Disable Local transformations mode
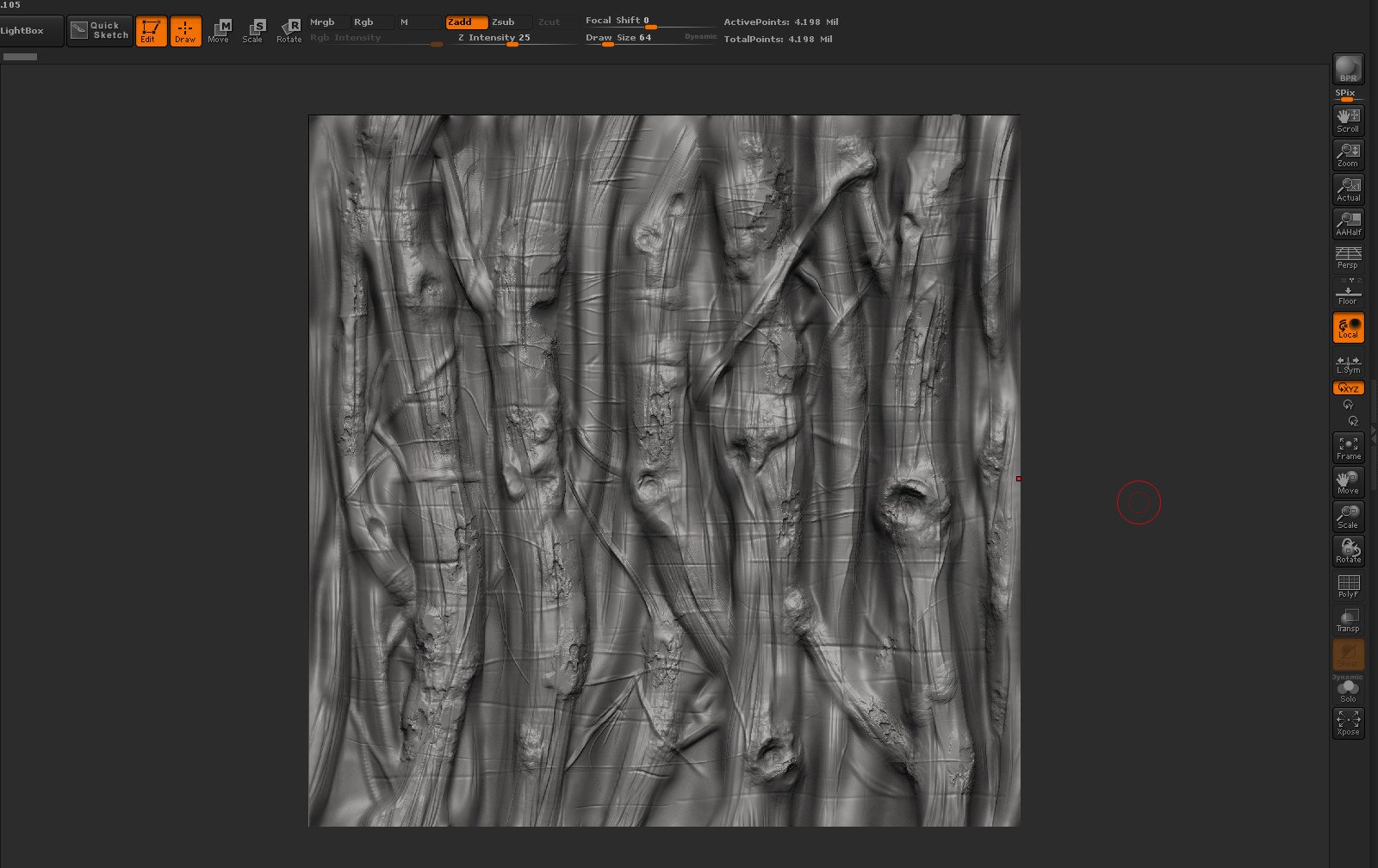The image size is (1378, 868). (x=1348, y=327)
